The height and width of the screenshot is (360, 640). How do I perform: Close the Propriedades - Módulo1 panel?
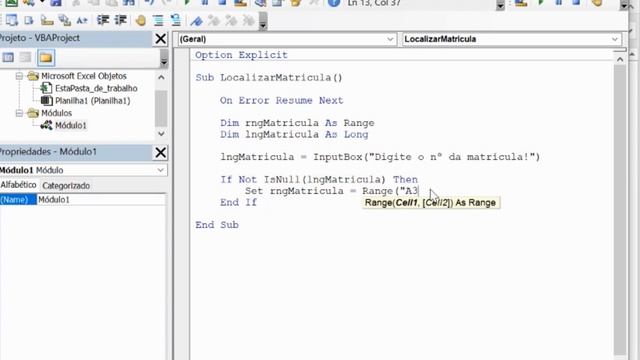[x=161, y=153]
